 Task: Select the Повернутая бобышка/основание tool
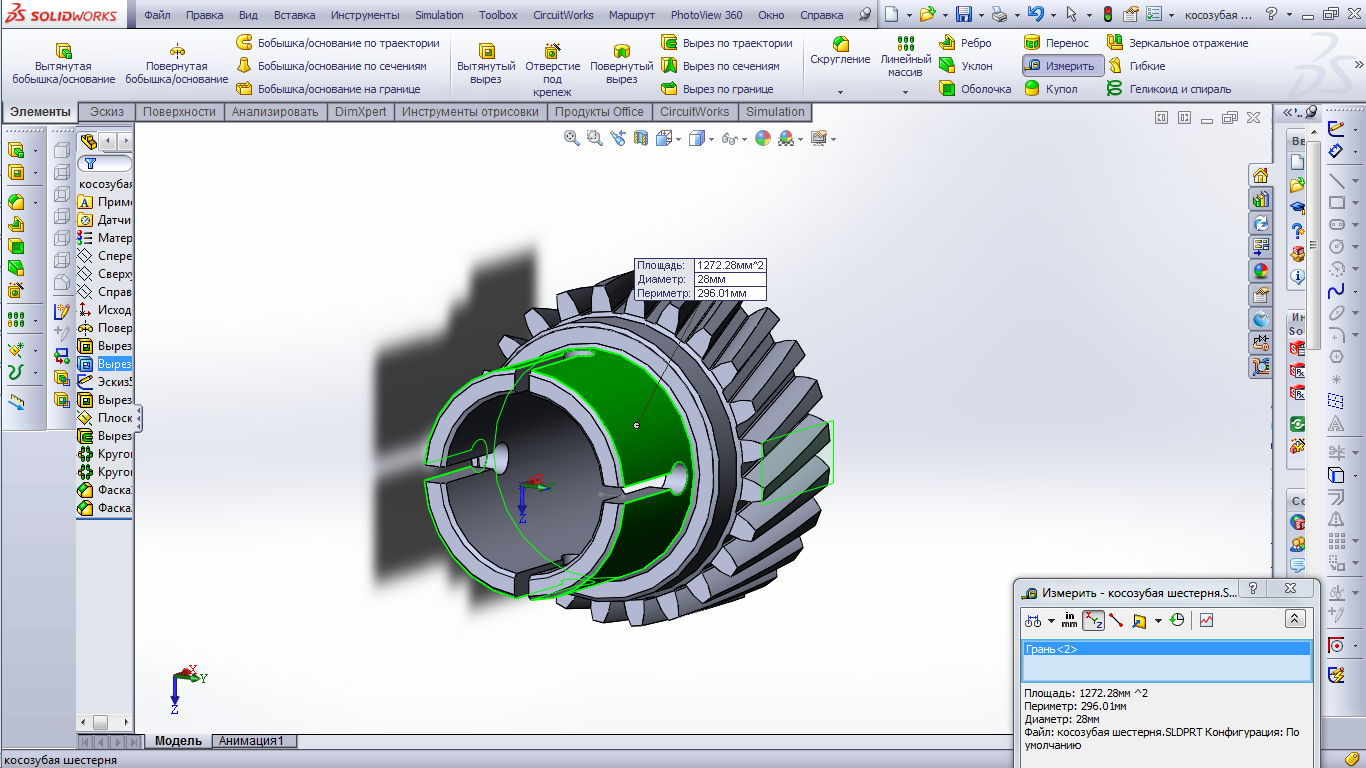[x=177, y=64]
